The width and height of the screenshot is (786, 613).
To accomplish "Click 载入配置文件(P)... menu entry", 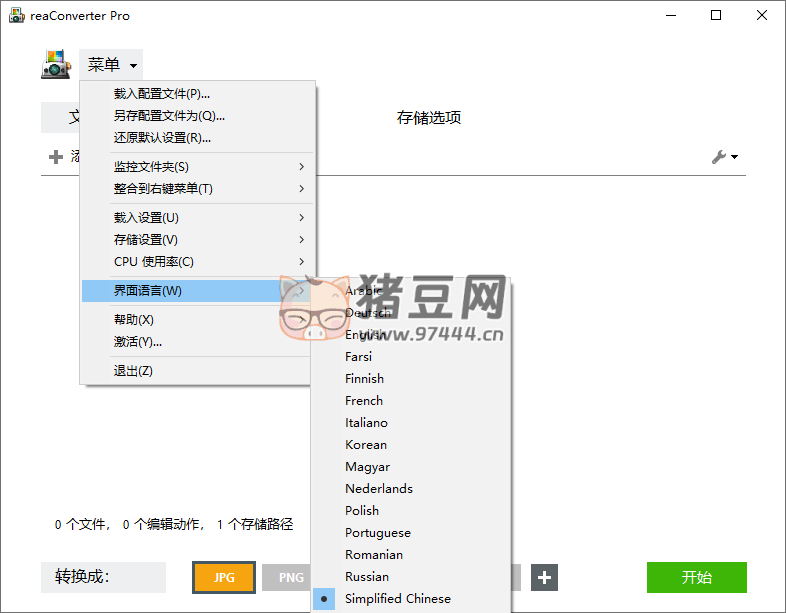I will pyautogui.click(x=162, y=94).
